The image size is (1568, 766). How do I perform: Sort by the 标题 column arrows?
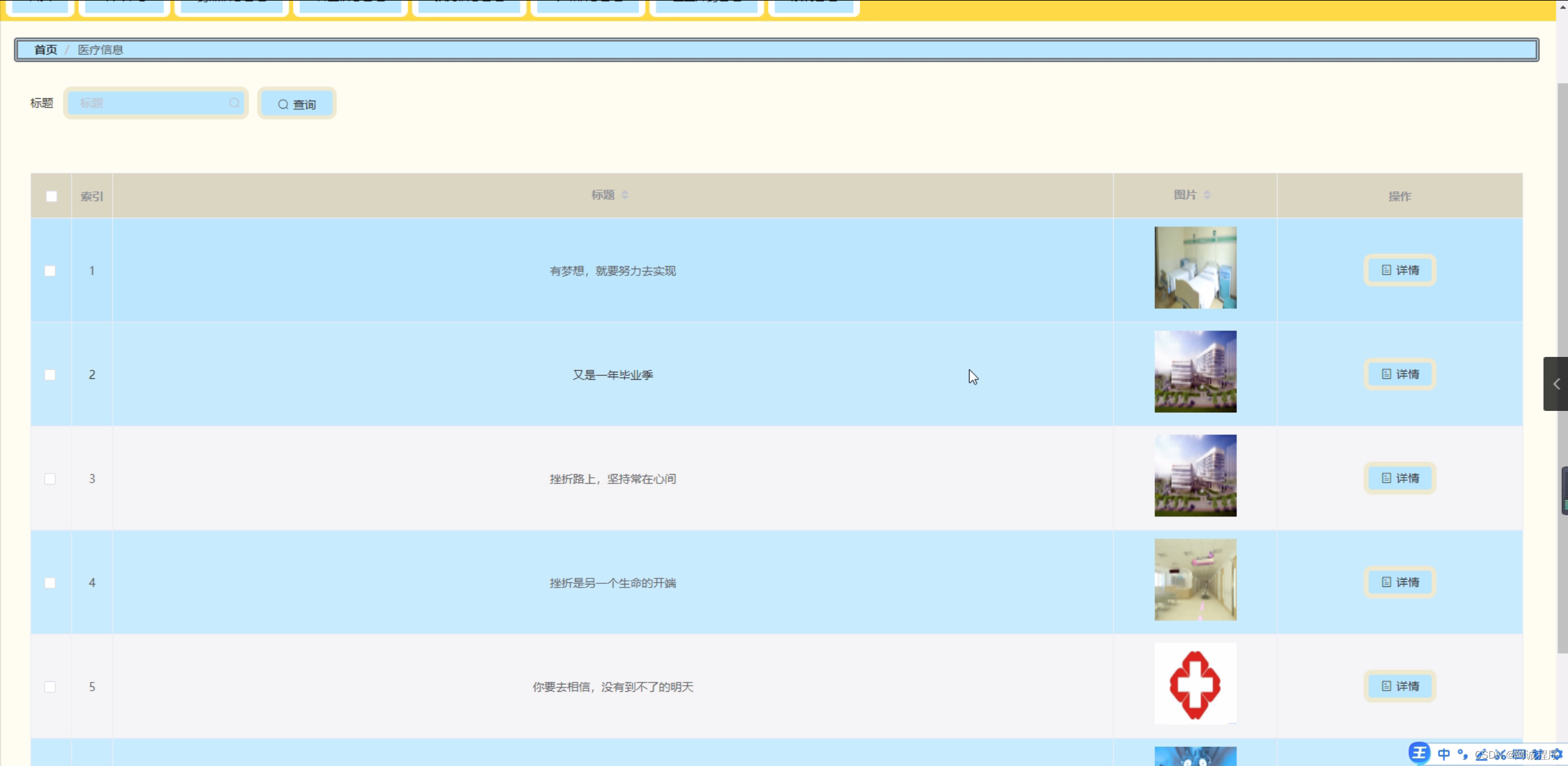click(x=625, y=195)
